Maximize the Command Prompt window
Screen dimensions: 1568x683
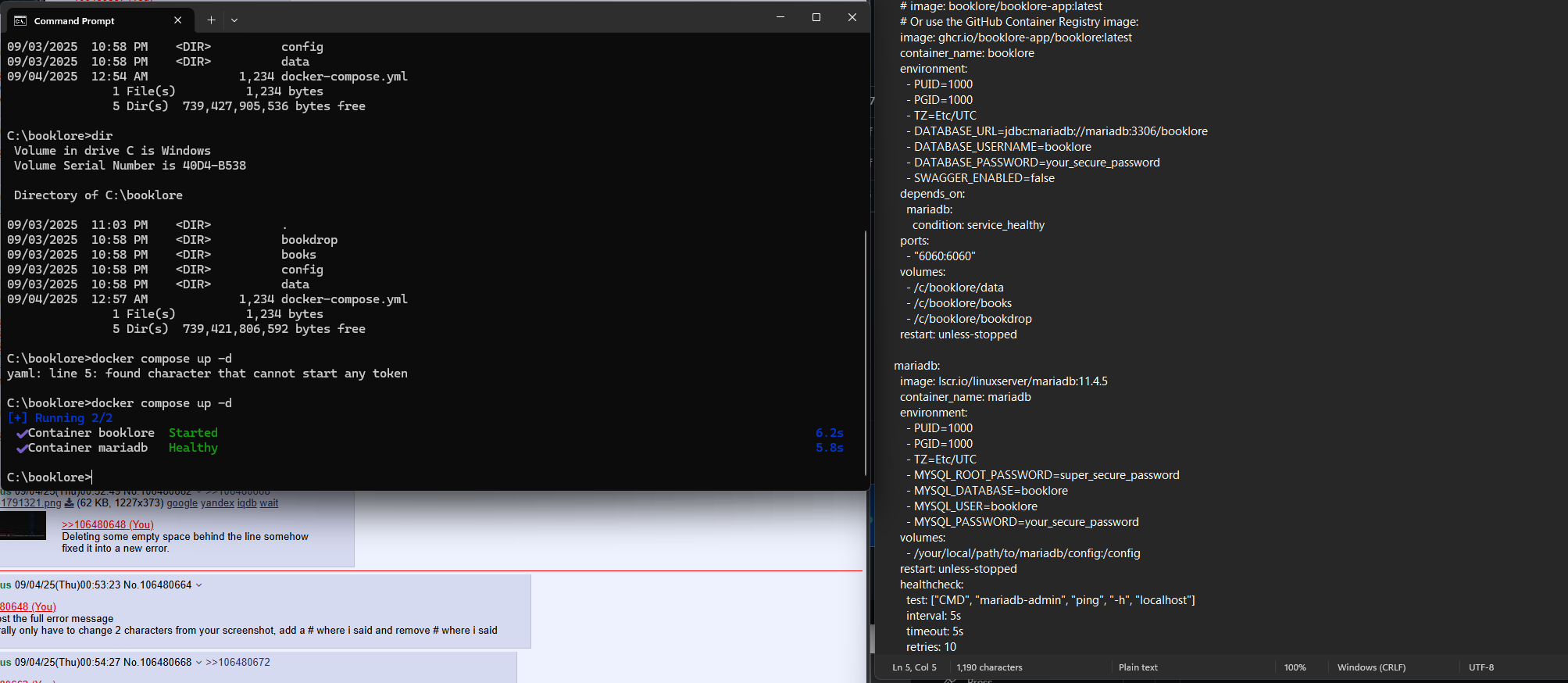click(816, 17)
